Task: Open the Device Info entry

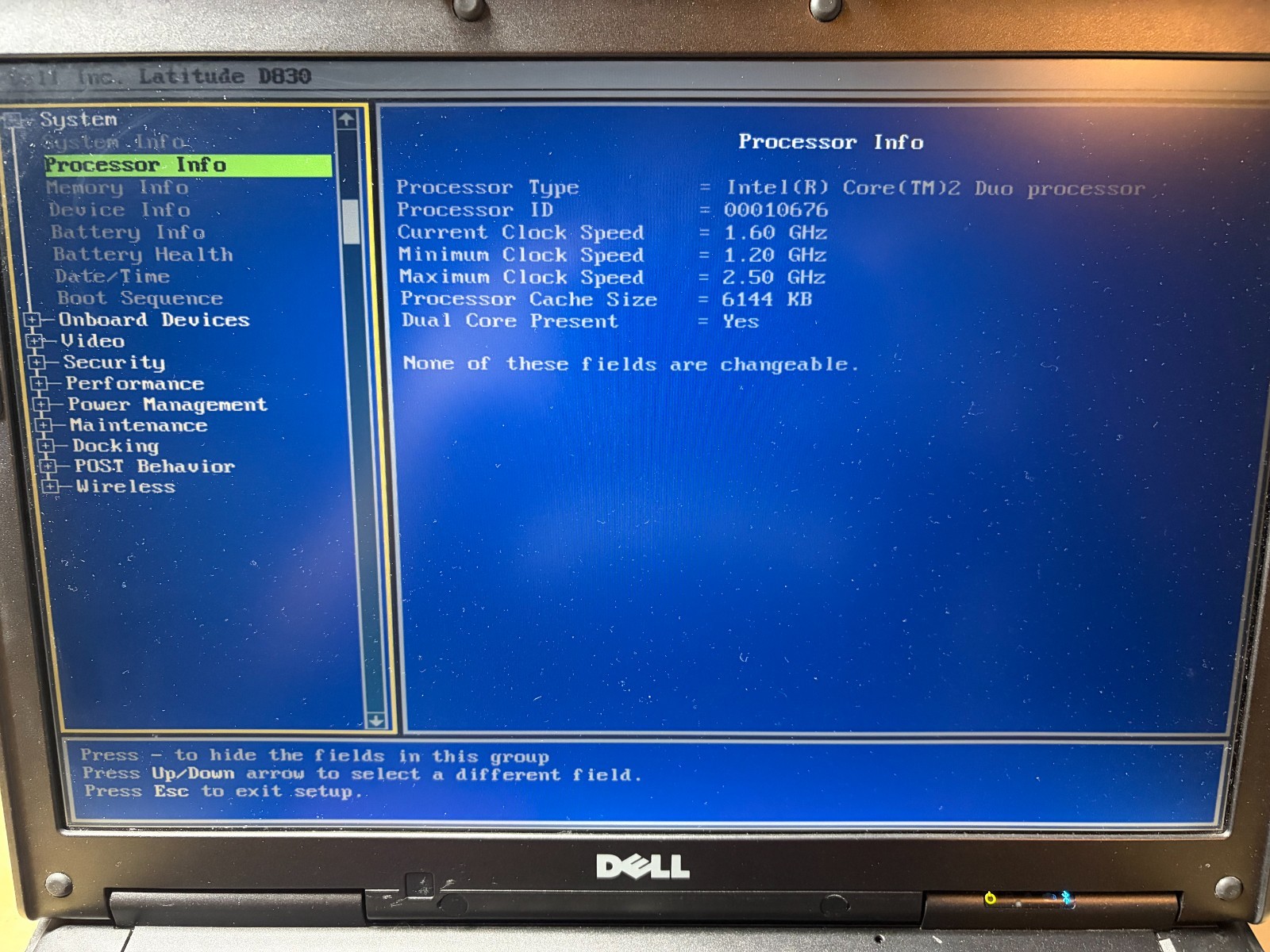Action: pyautogui.click(x=120, y=210)
